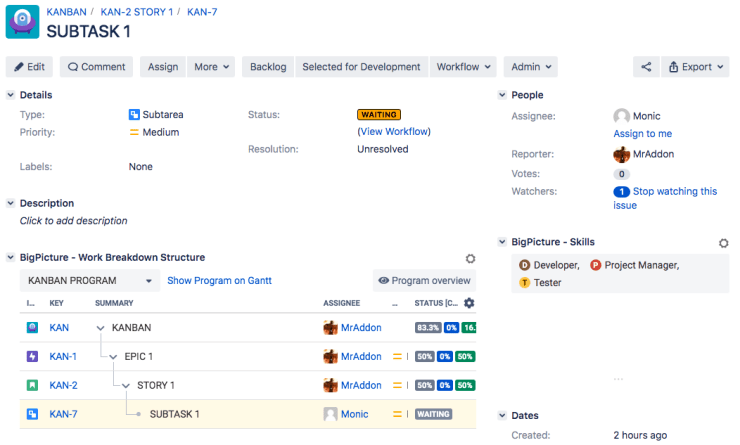Collapse the EPIC 1 tree row
This screenshot has width=740, height=445.
tap(113, 357)
